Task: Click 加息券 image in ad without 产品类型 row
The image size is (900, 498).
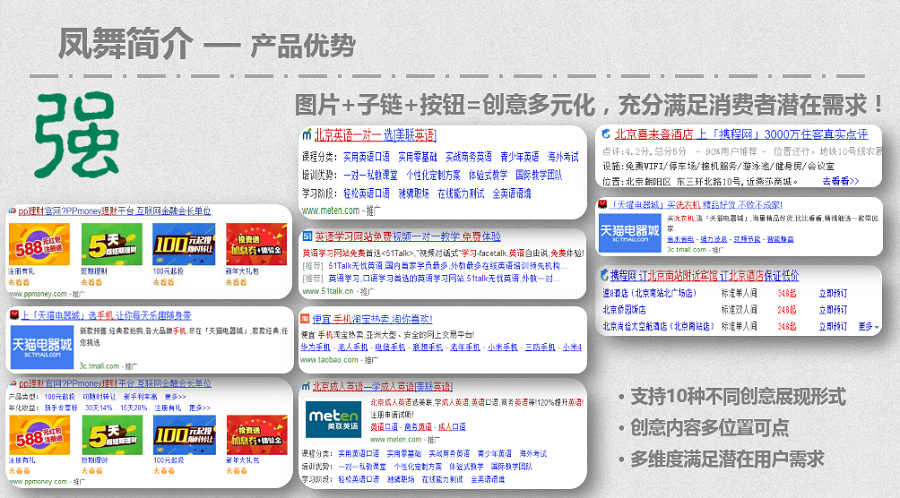Action: (x=256, y=245)
